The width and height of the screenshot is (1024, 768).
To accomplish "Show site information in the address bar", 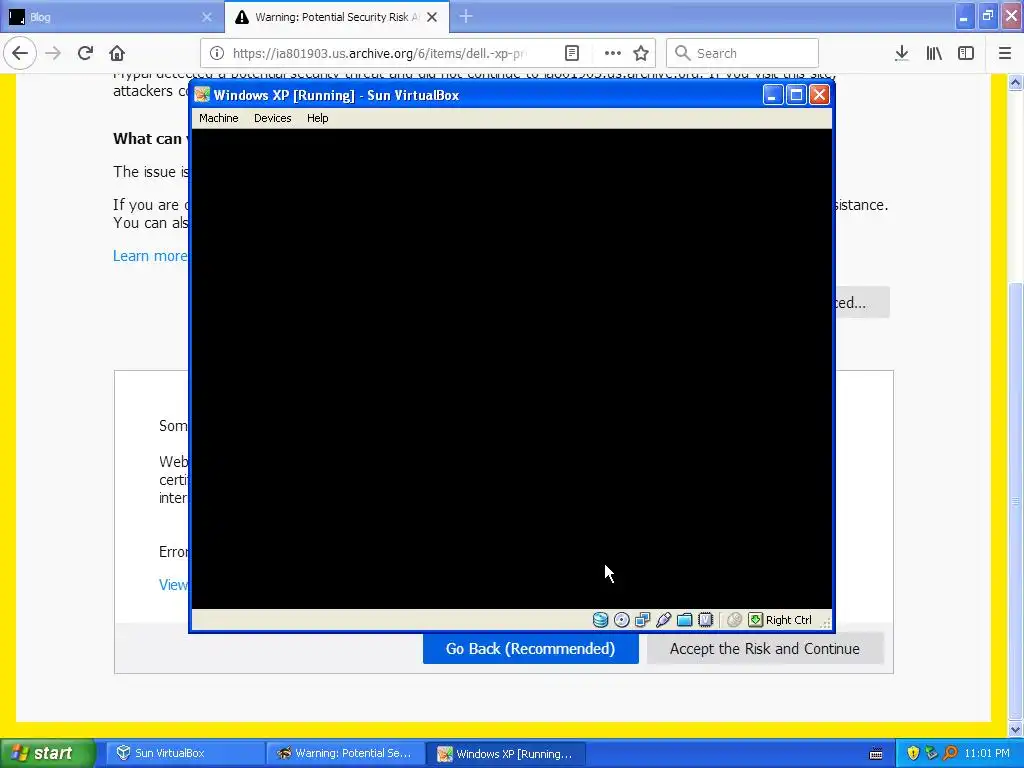I will pos(217,53).
